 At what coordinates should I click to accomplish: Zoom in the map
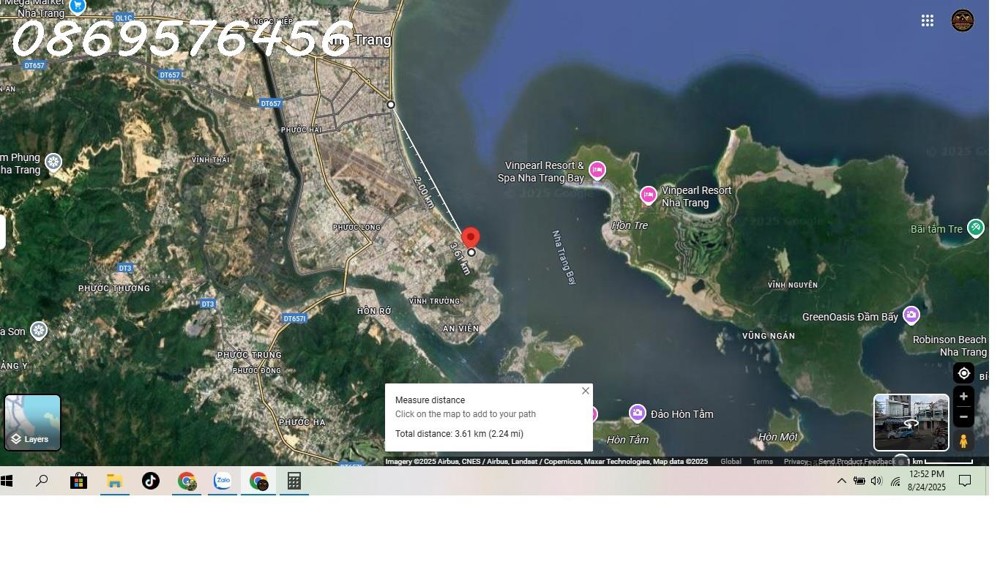pos(964,396)
